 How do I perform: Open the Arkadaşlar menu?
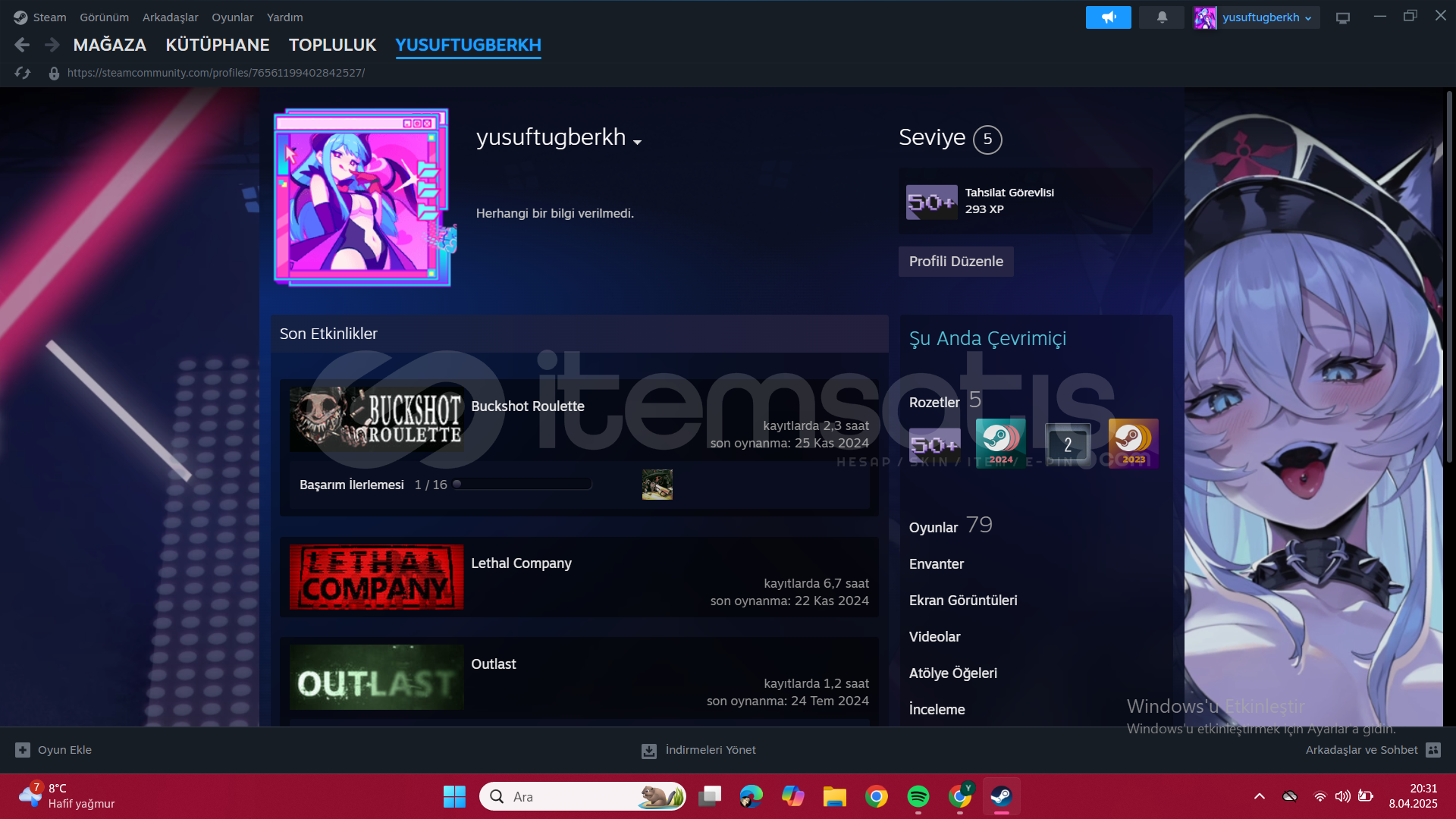170,17
